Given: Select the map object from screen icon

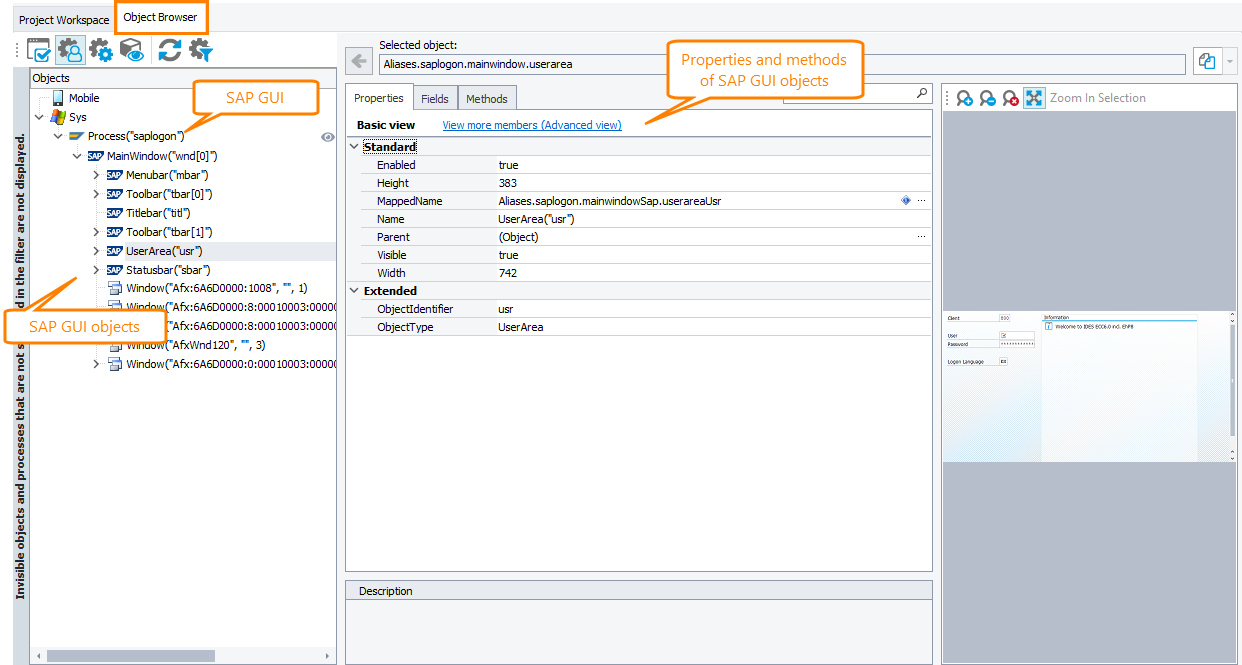Looking at the screenshot, I should (39, 49).
